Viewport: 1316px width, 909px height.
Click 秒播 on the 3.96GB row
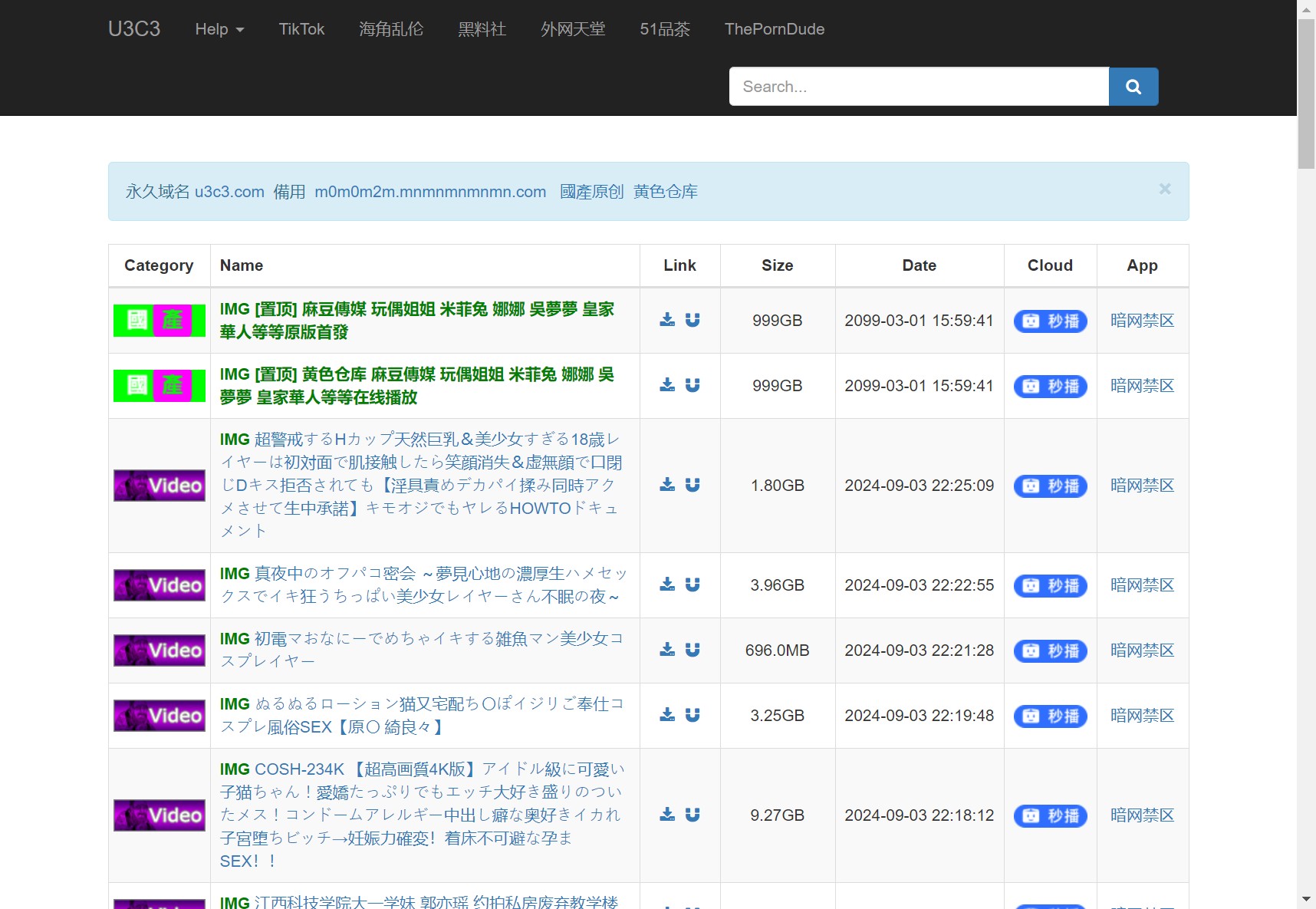(x=1050, y=585)
